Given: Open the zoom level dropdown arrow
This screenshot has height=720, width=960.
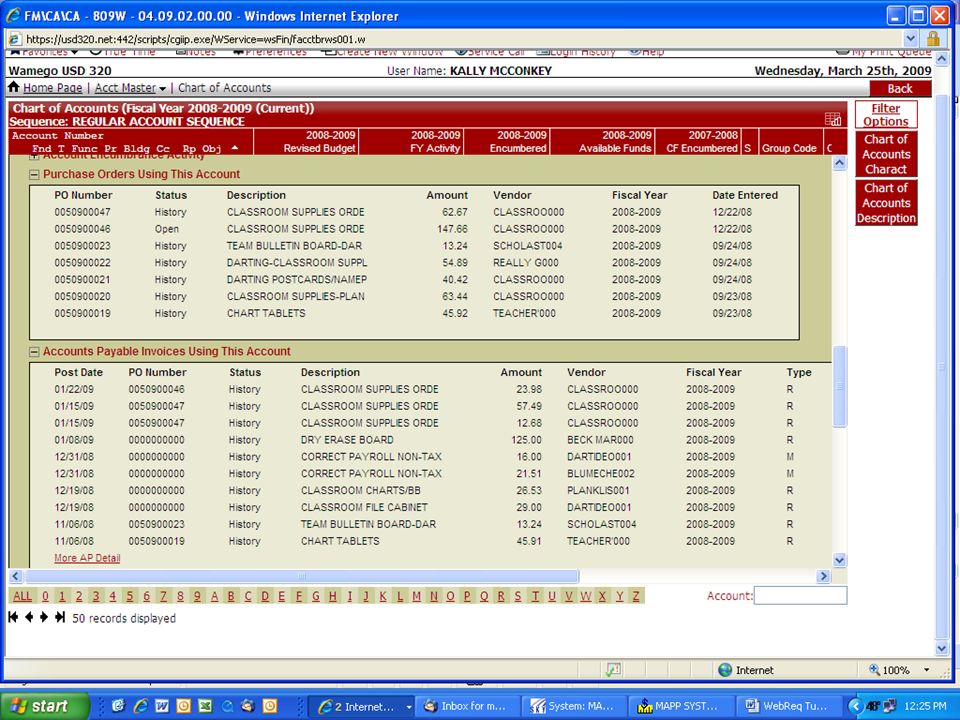Looking at the screenshot, I should (x=926, y=670).
